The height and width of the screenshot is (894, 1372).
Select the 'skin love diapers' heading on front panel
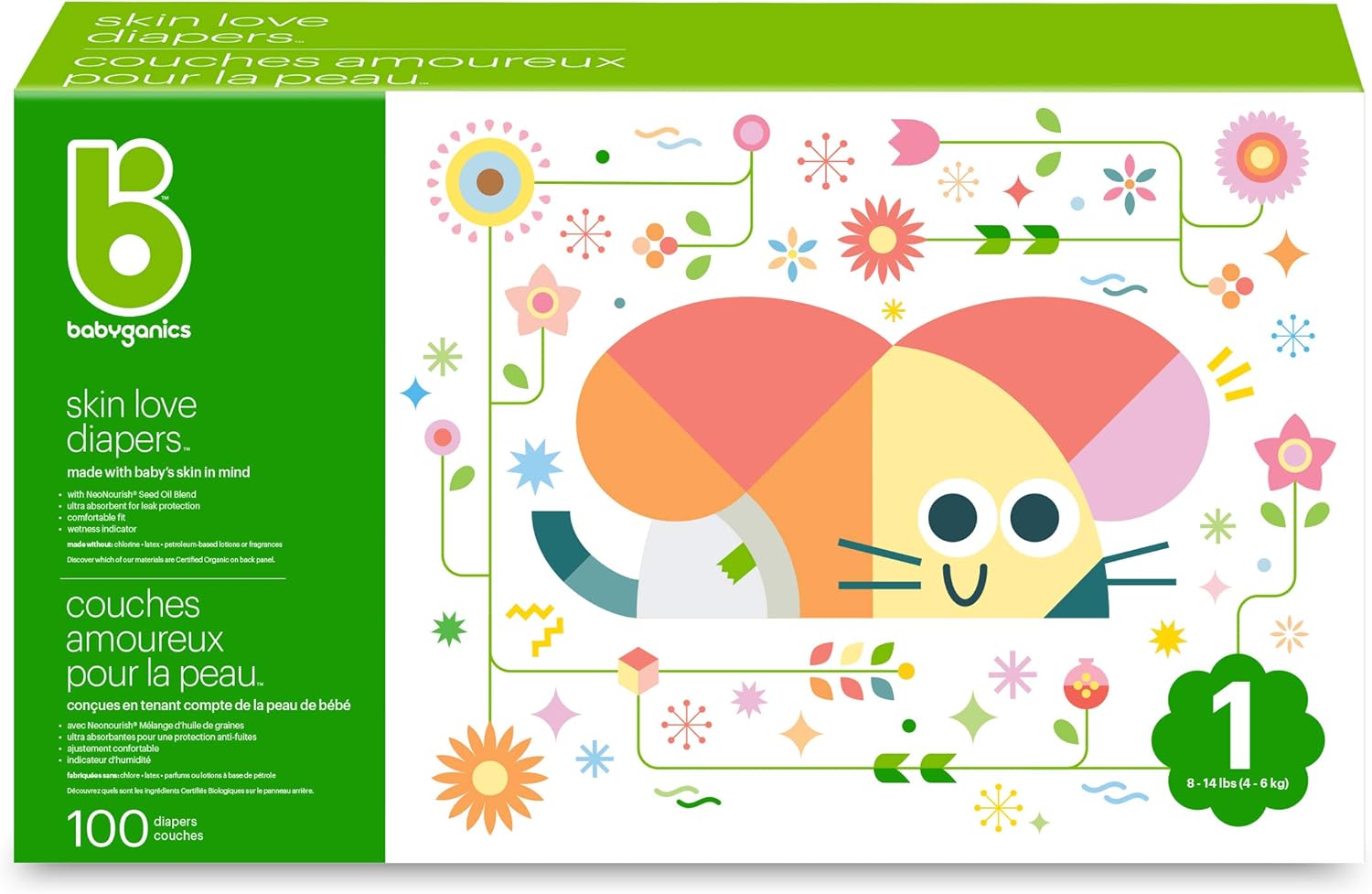(x=131, y=422)
